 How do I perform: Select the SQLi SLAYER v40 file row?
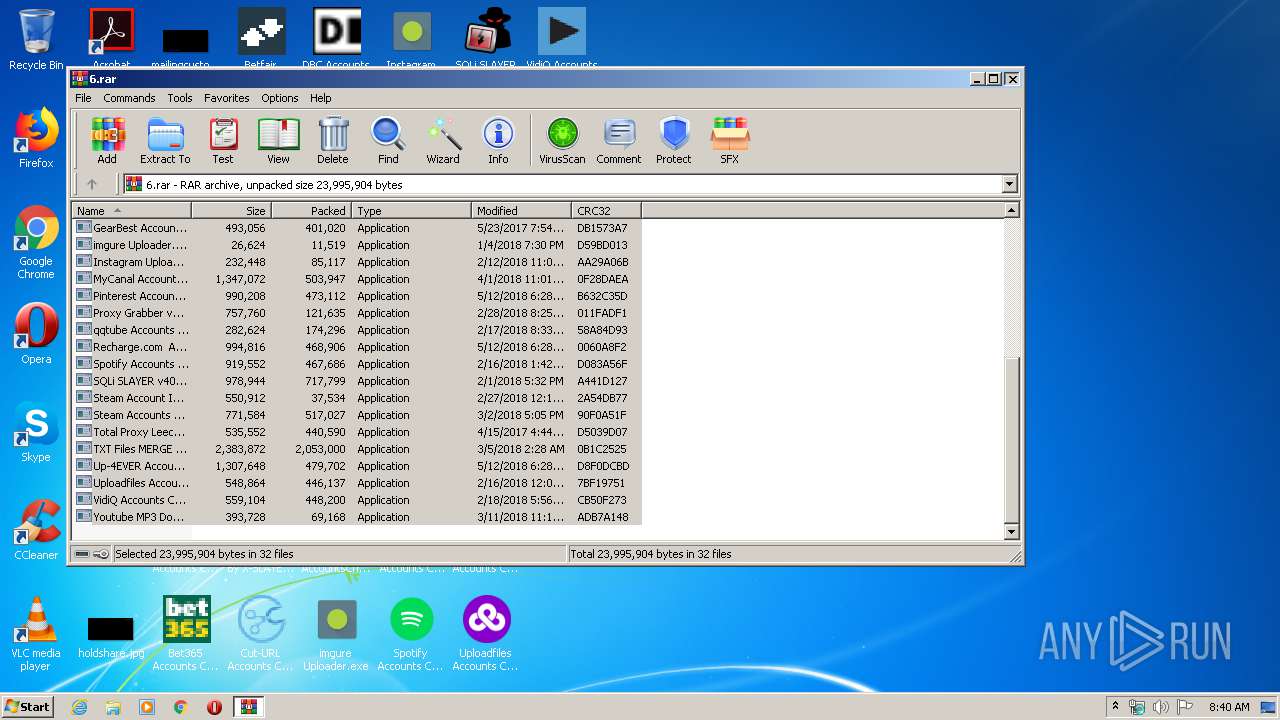coord(357,381)
